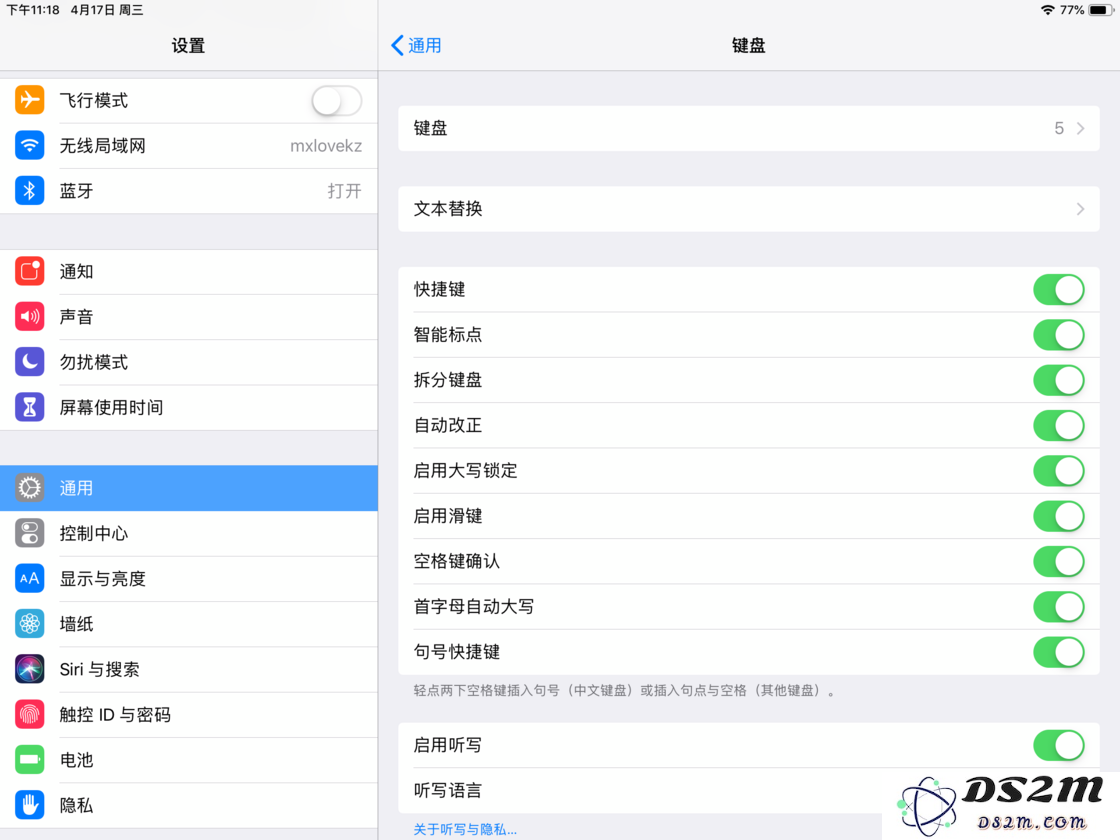Tap the 触控 ID fingerprint icon
The image size is (1120, 840).
[x=29, y=714]
